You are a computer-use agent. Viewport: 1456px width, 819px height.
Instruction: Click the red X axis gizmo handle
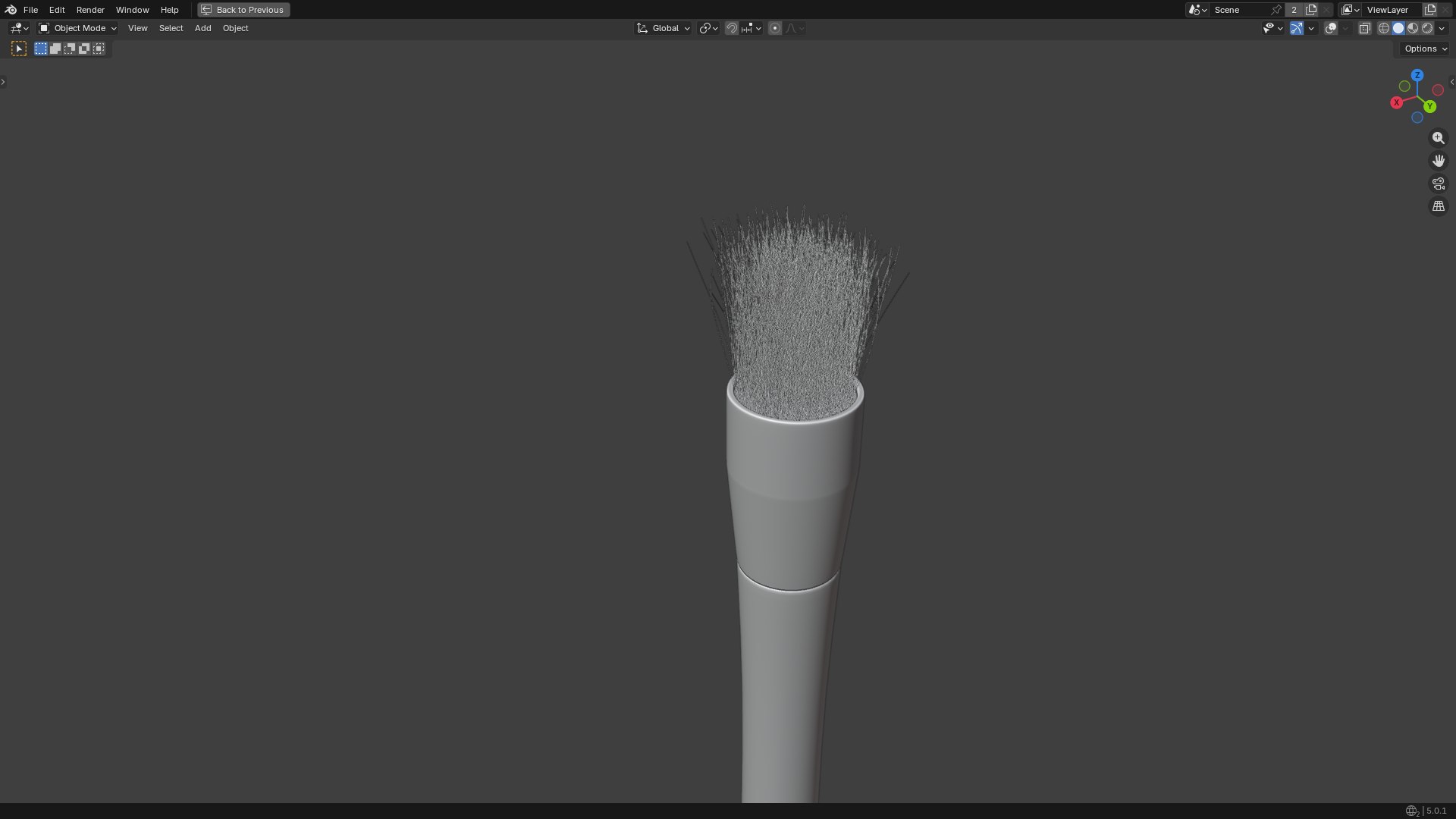click(x=1396, y=102)
